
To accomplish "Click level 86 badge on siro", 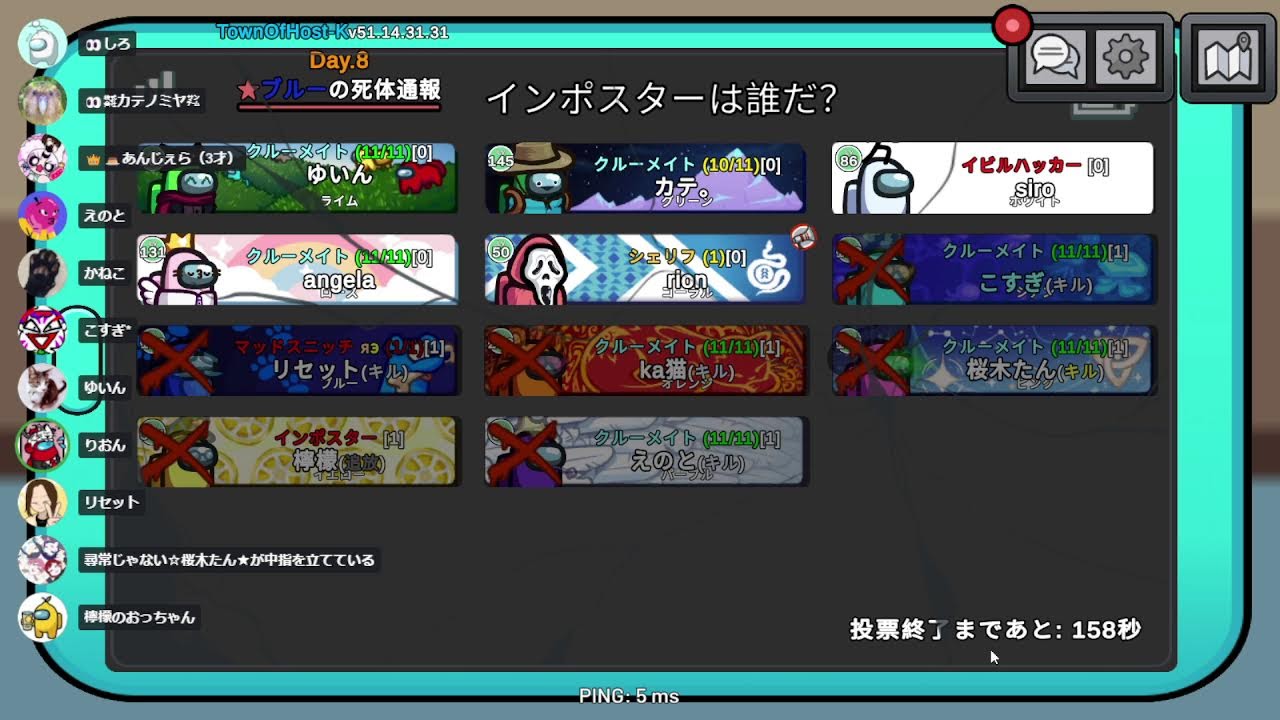I will pos(849,160).
